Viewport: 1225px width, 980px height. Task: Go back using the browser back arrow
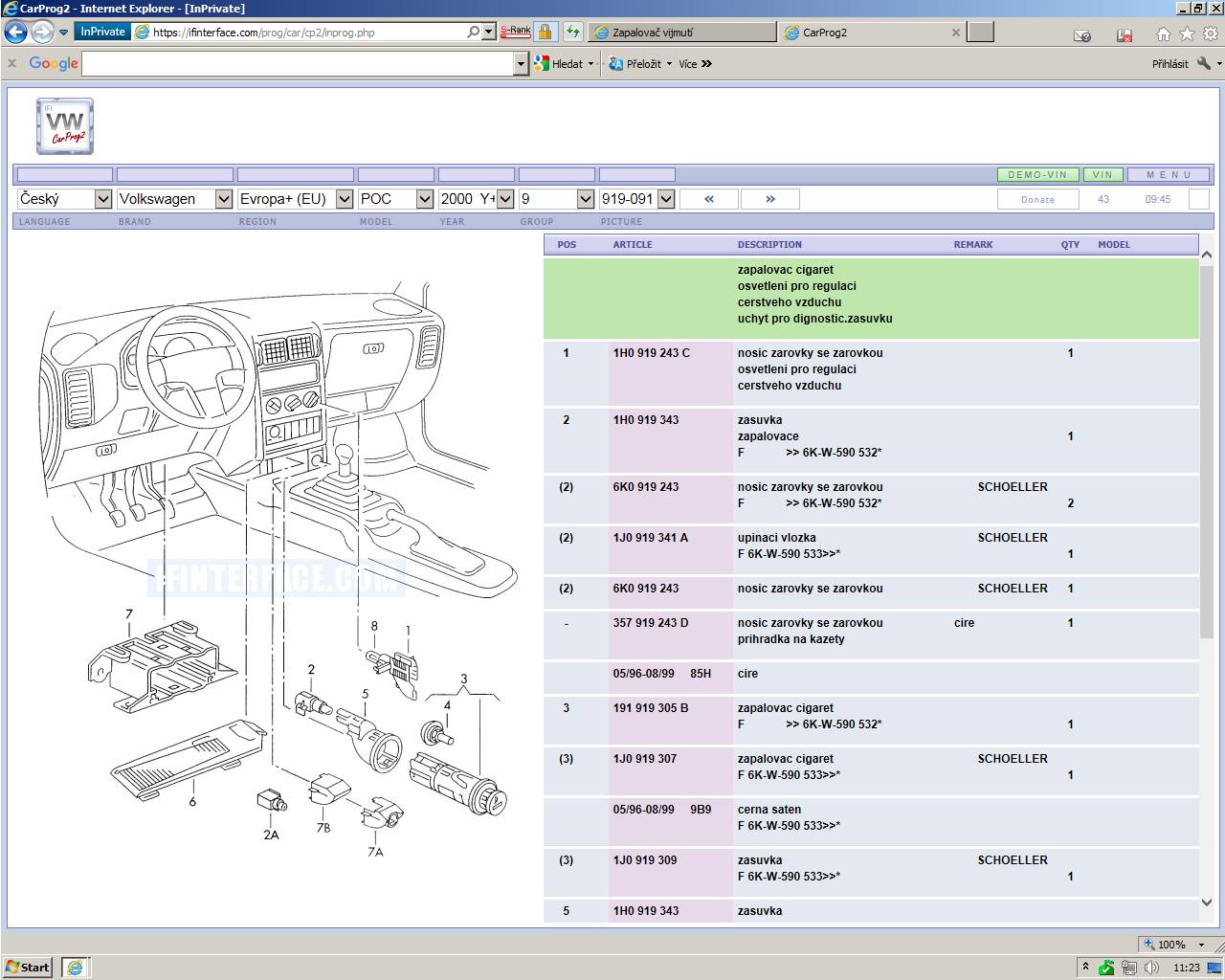16,32
